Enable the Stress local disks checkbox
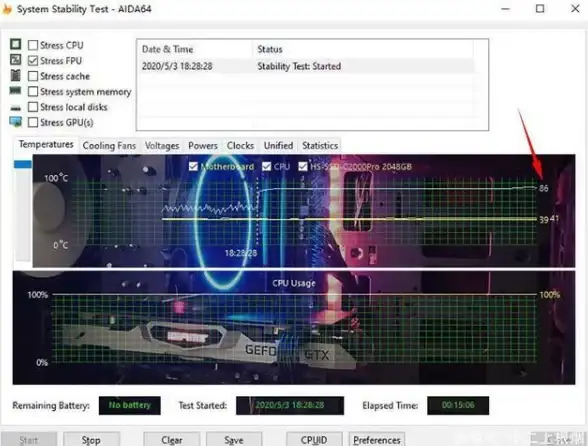The width and height of the screenshot is (588, 446). (33, 107)
